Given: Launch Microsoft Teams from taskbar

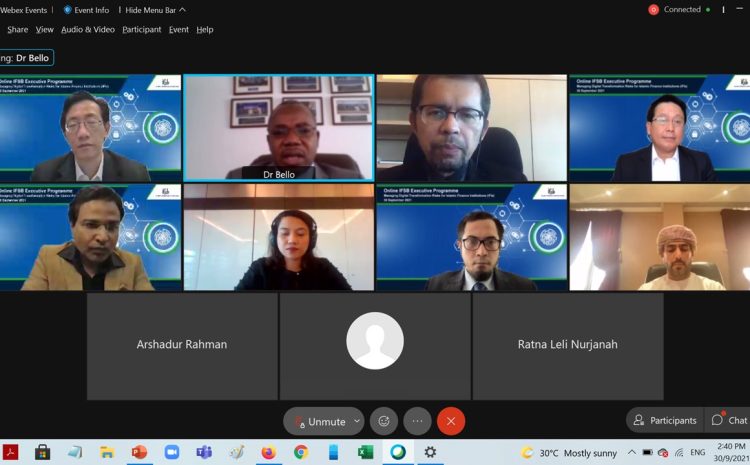Looking at the screenshot, I should (x=204, y=452).
